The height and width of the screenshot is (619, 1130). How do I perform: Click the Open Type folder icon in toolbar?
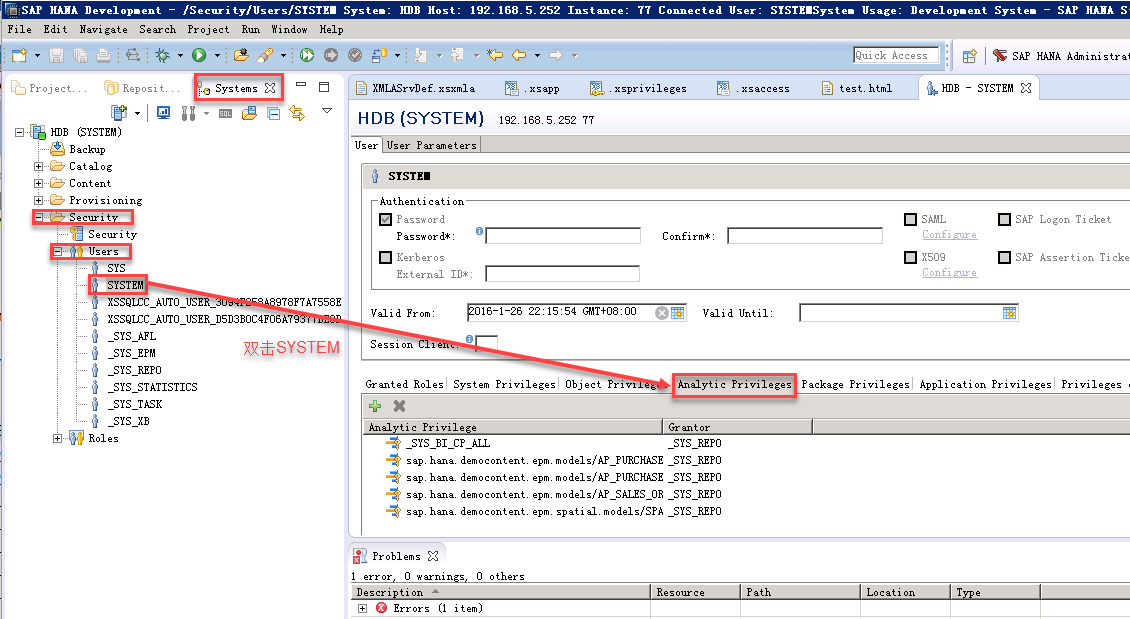click(x=241, y=55)
